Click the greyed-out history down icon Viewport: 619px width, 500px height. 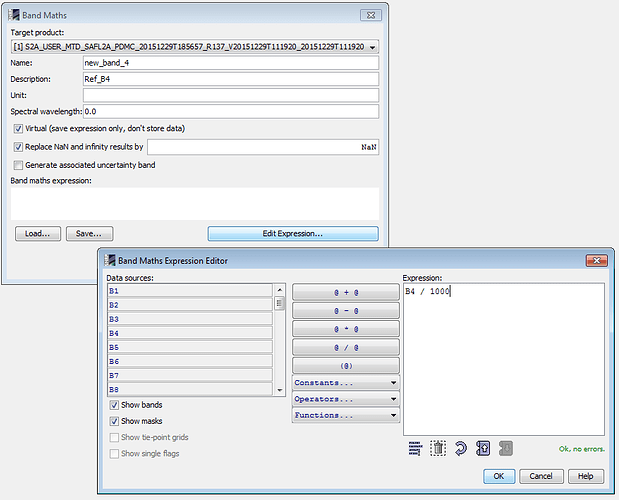coord(506,448)
